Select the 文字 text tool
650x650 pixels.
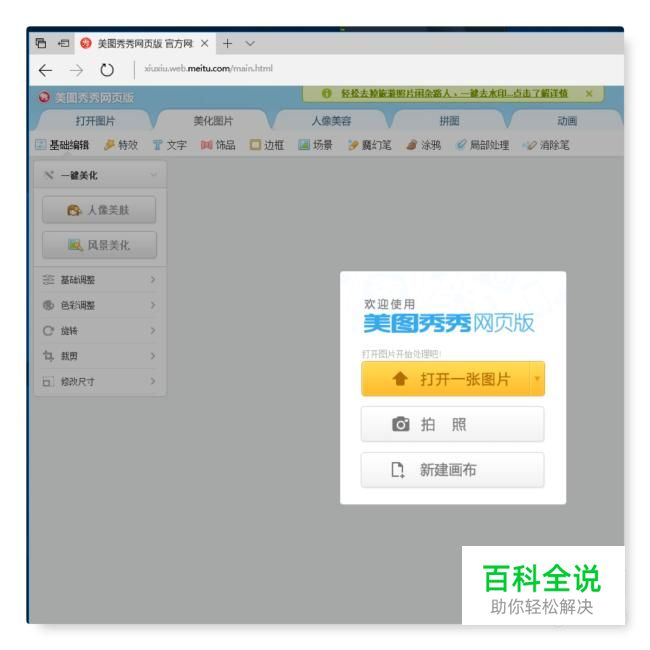170,145
